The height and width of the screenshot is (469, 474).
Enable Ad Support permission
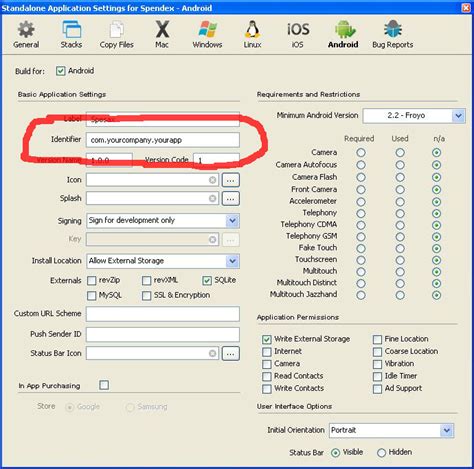[377, 389]
